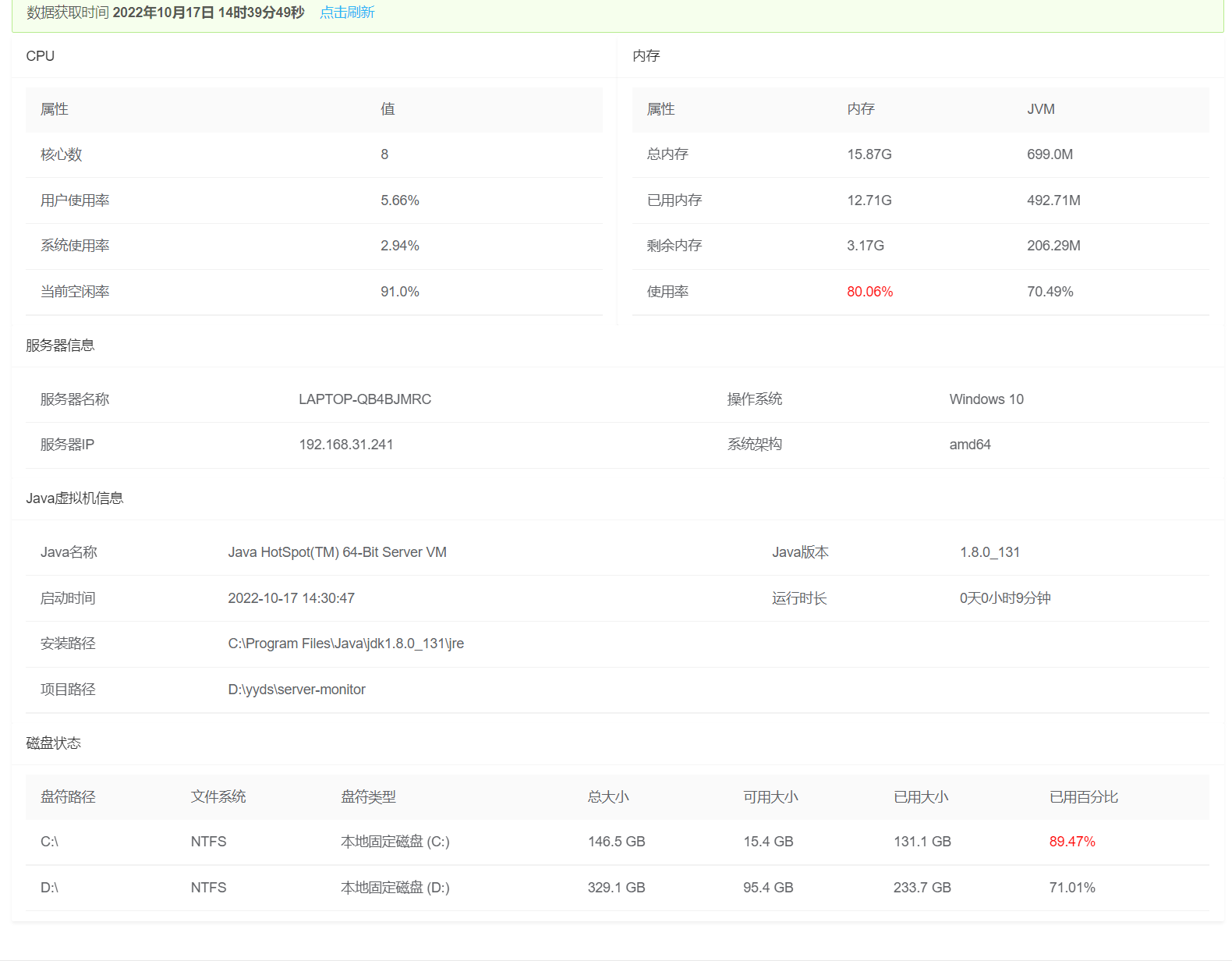
Task: Select the amd64 architecture value
Action: [970, 445]
